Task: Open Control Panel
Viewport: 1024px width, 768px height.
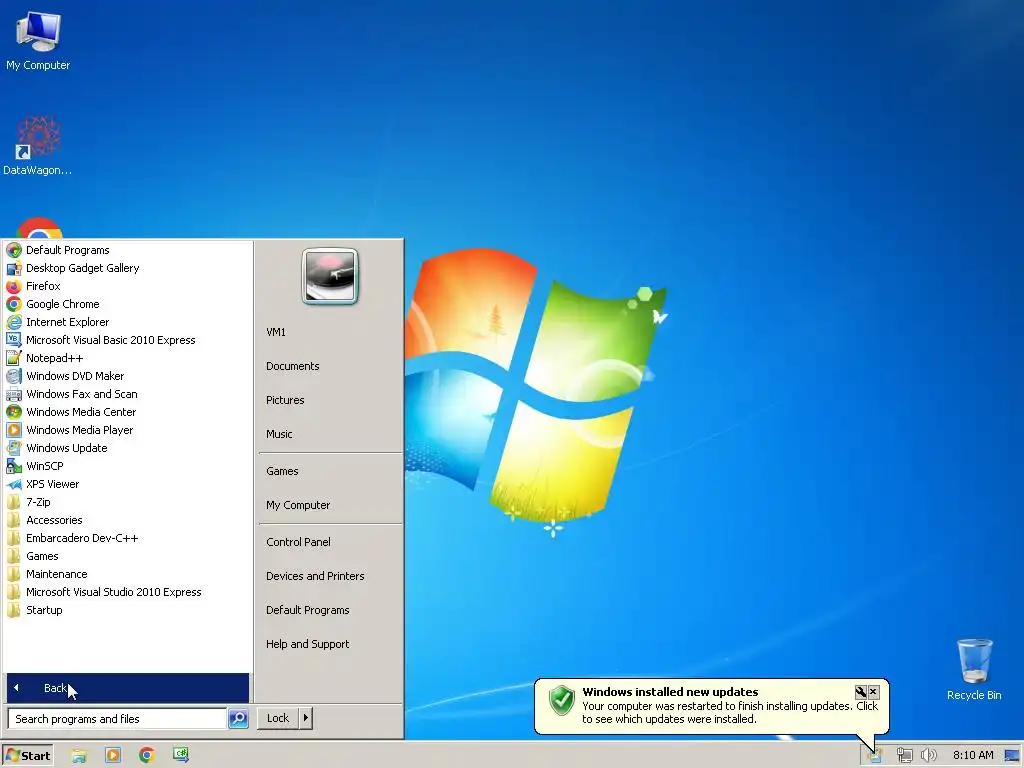Action: pos(298,542)
